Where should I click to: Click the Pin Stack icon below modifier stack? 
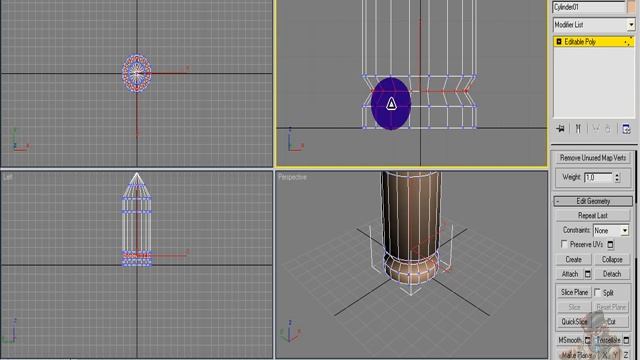(x=560, y=129)
